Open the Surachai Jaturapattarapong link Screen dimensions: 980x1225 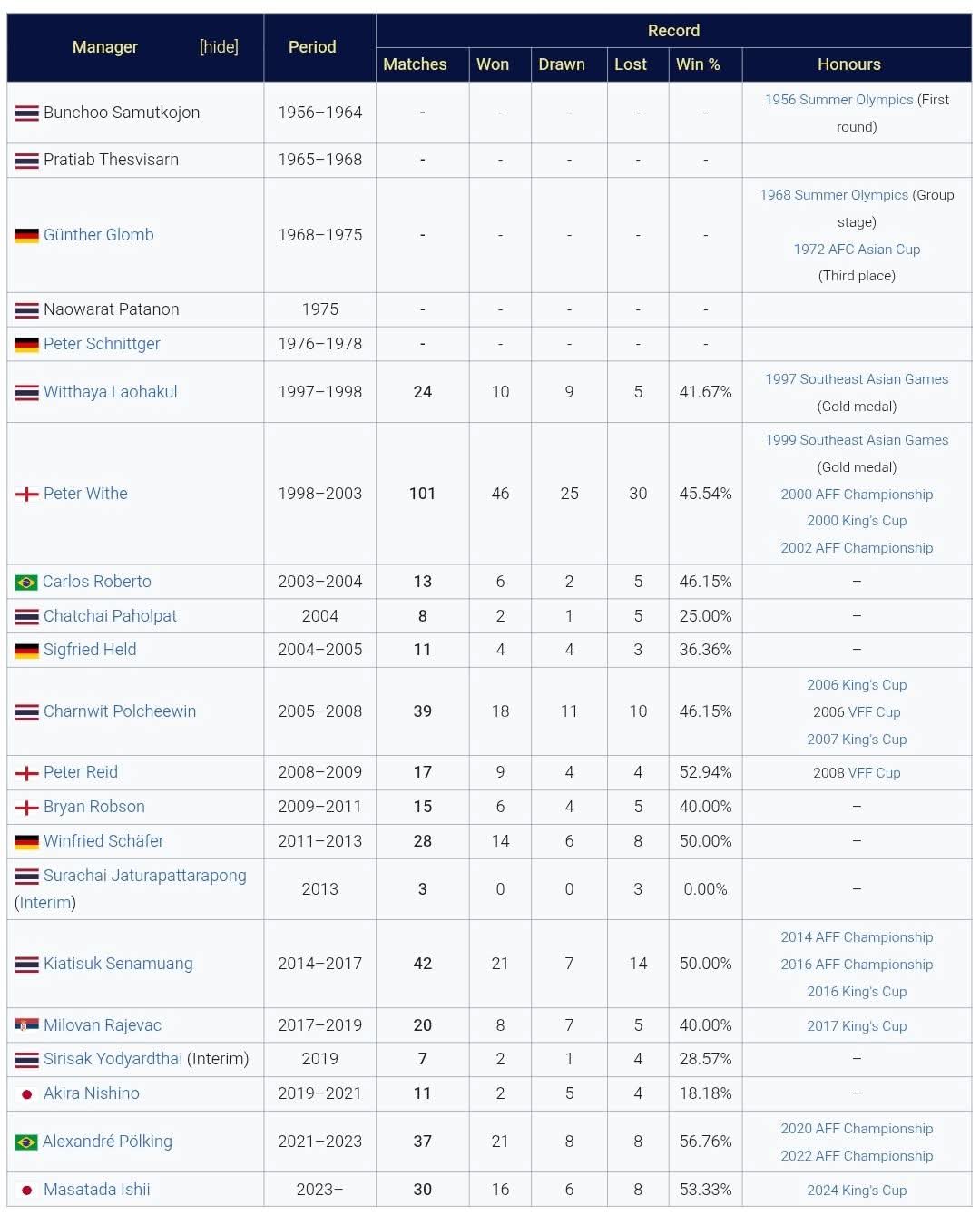coord(145,876)
